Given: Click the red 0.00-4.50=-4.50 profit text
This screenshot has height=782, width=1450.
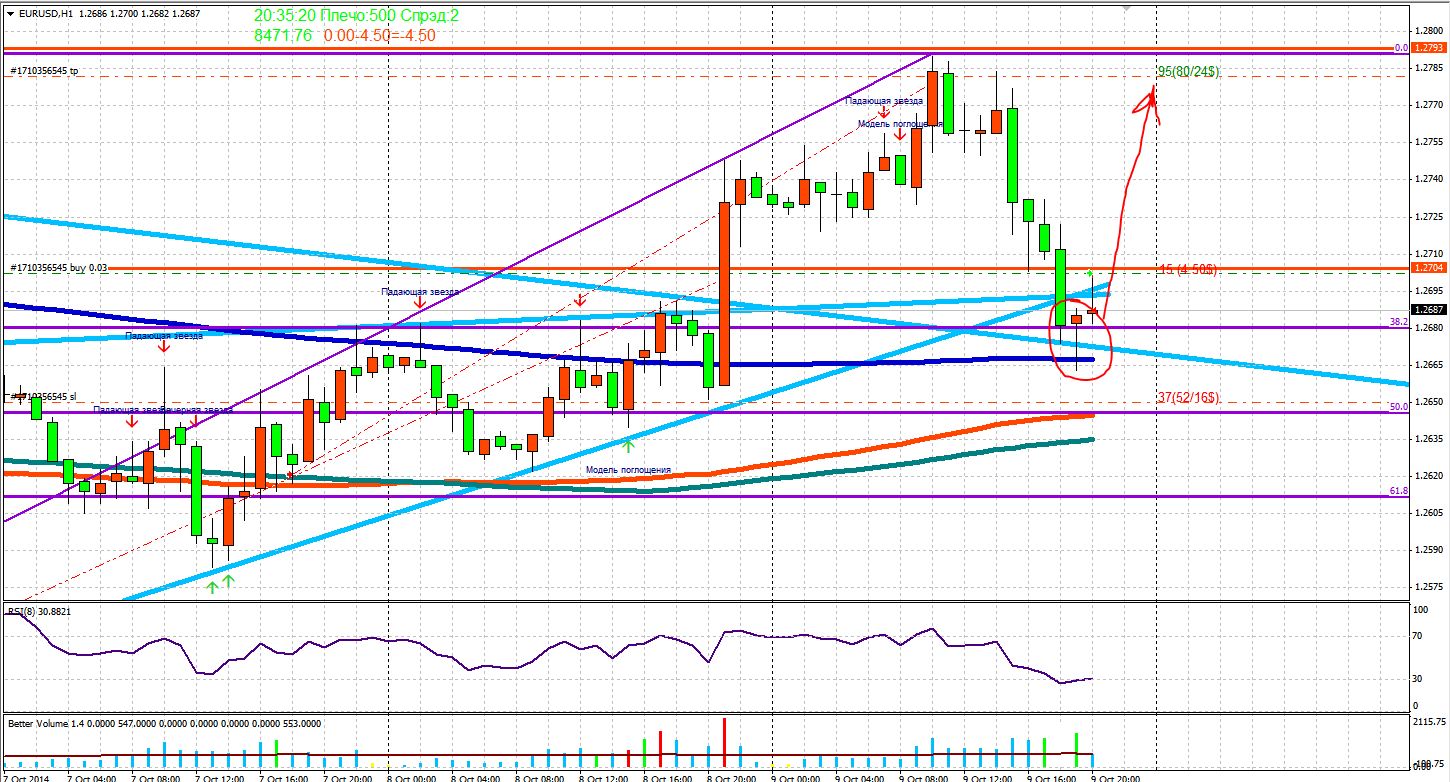Looking at the screenshot, I should pos(379,35).
